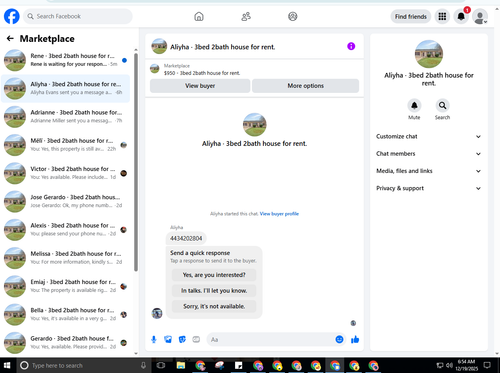
Task: Click large house picture in right panel
Action: click(x=429, y=54)
